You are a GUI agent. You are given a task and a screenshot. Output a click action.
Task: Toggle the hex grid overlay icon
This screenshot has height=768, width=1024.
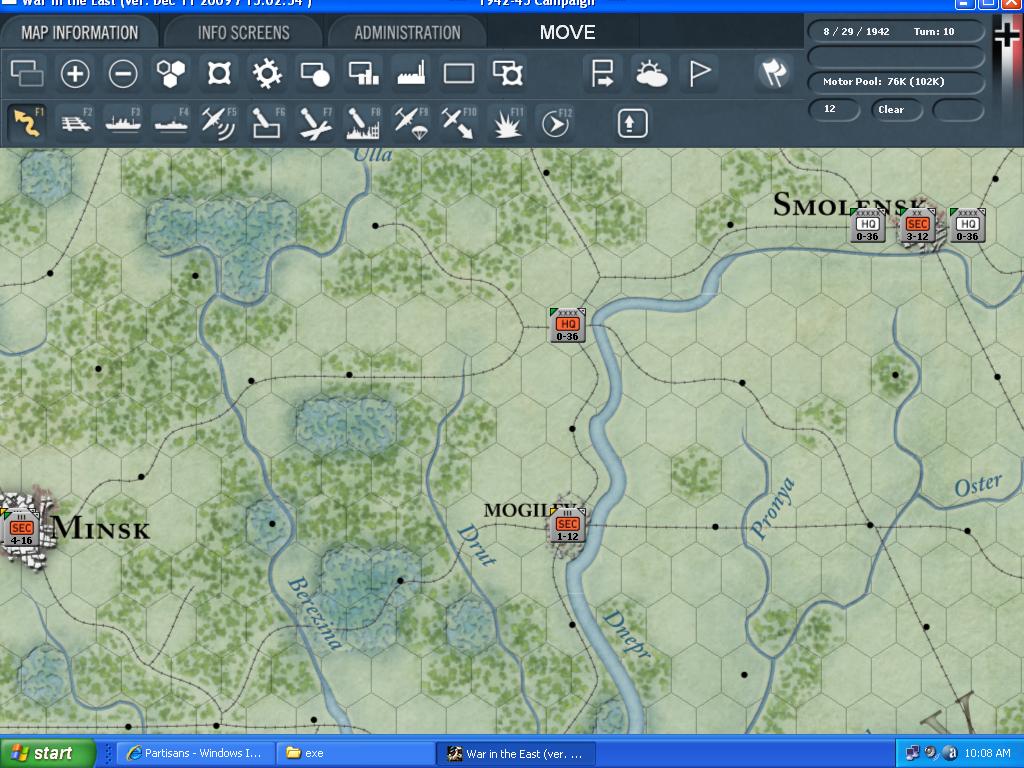click(x=170, y=73)
